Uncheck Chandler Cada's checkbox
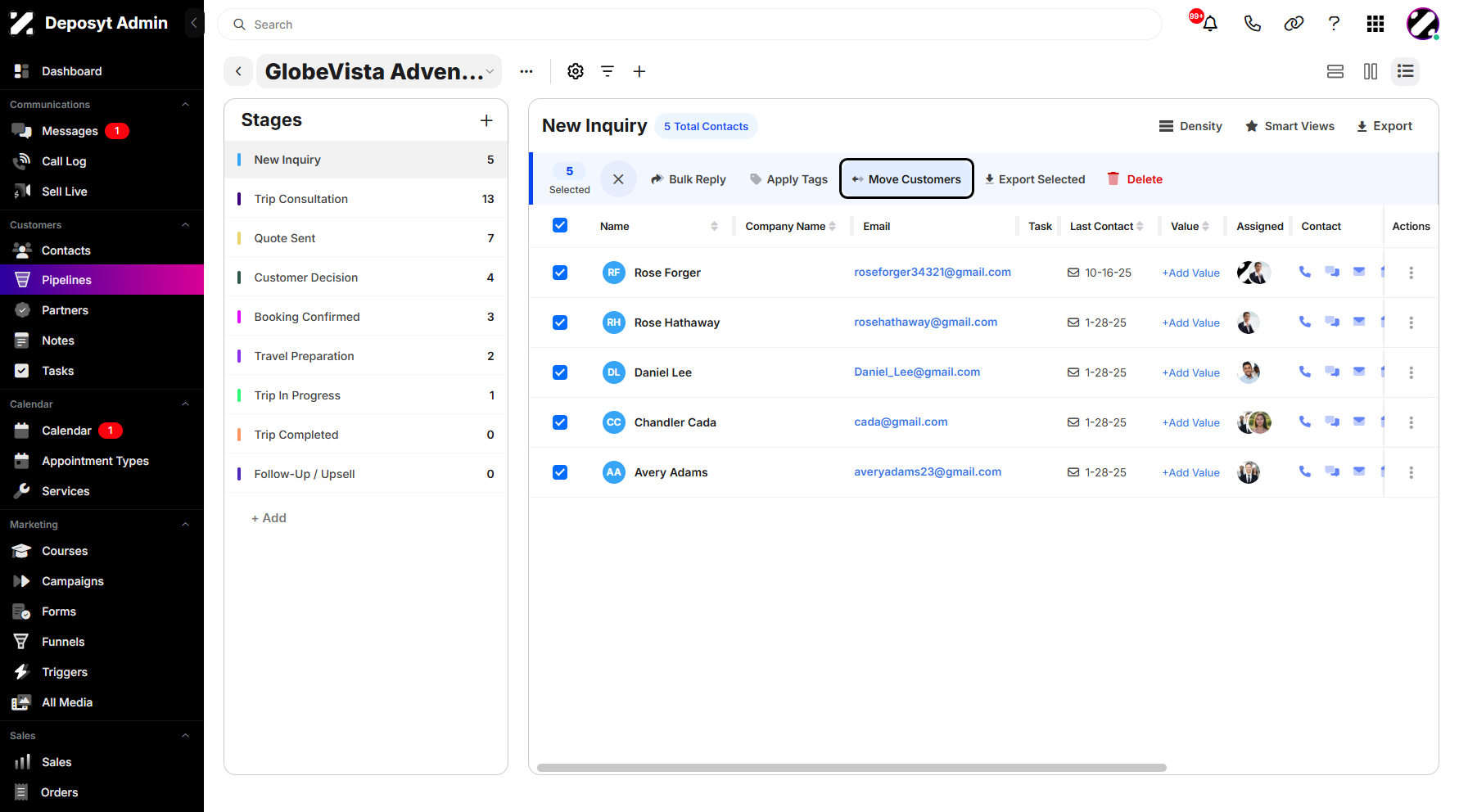This screenshot has width=1459, height=812. click(x=560, y=422)
